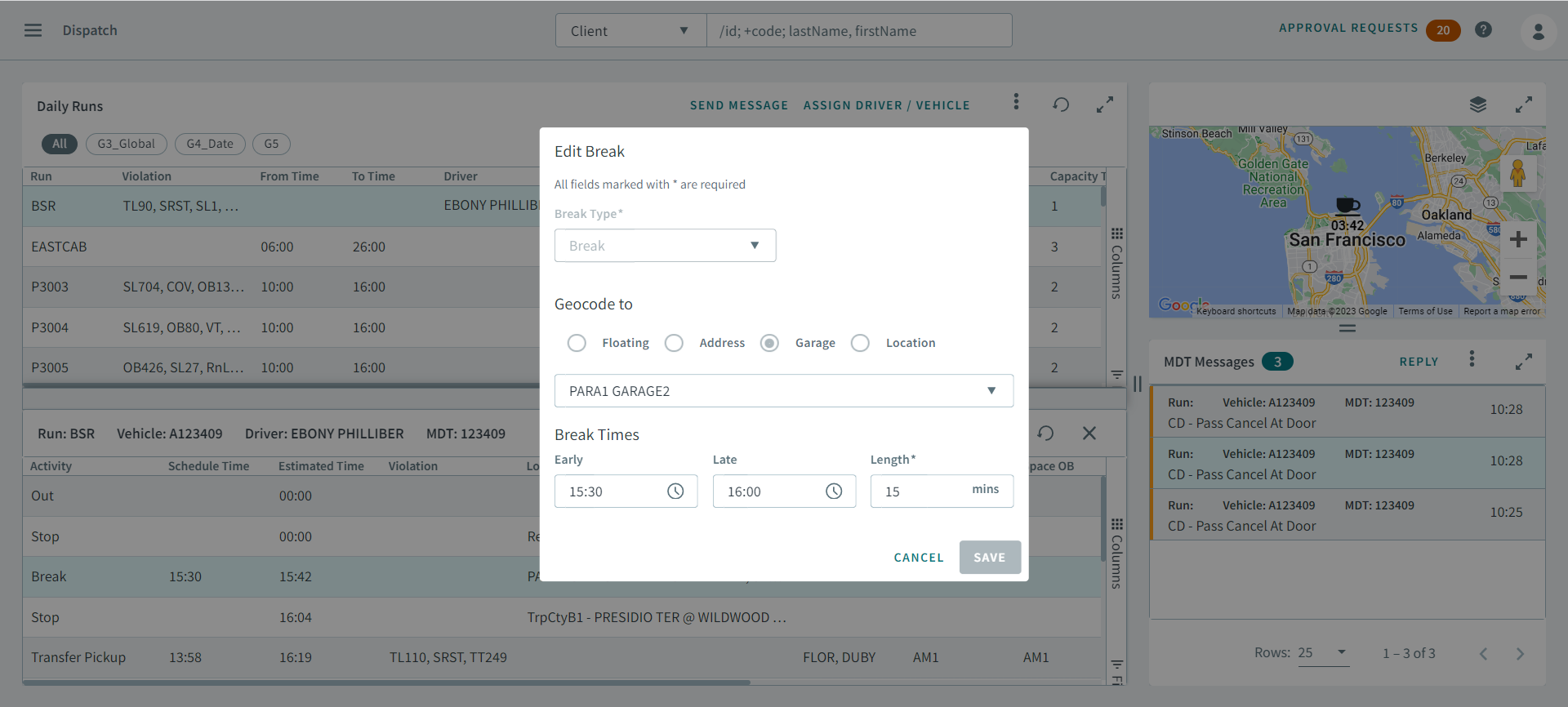This screenshot has height=707, width=1568.
Task: Open the Client search type dropdown
Action: point(630,30)
